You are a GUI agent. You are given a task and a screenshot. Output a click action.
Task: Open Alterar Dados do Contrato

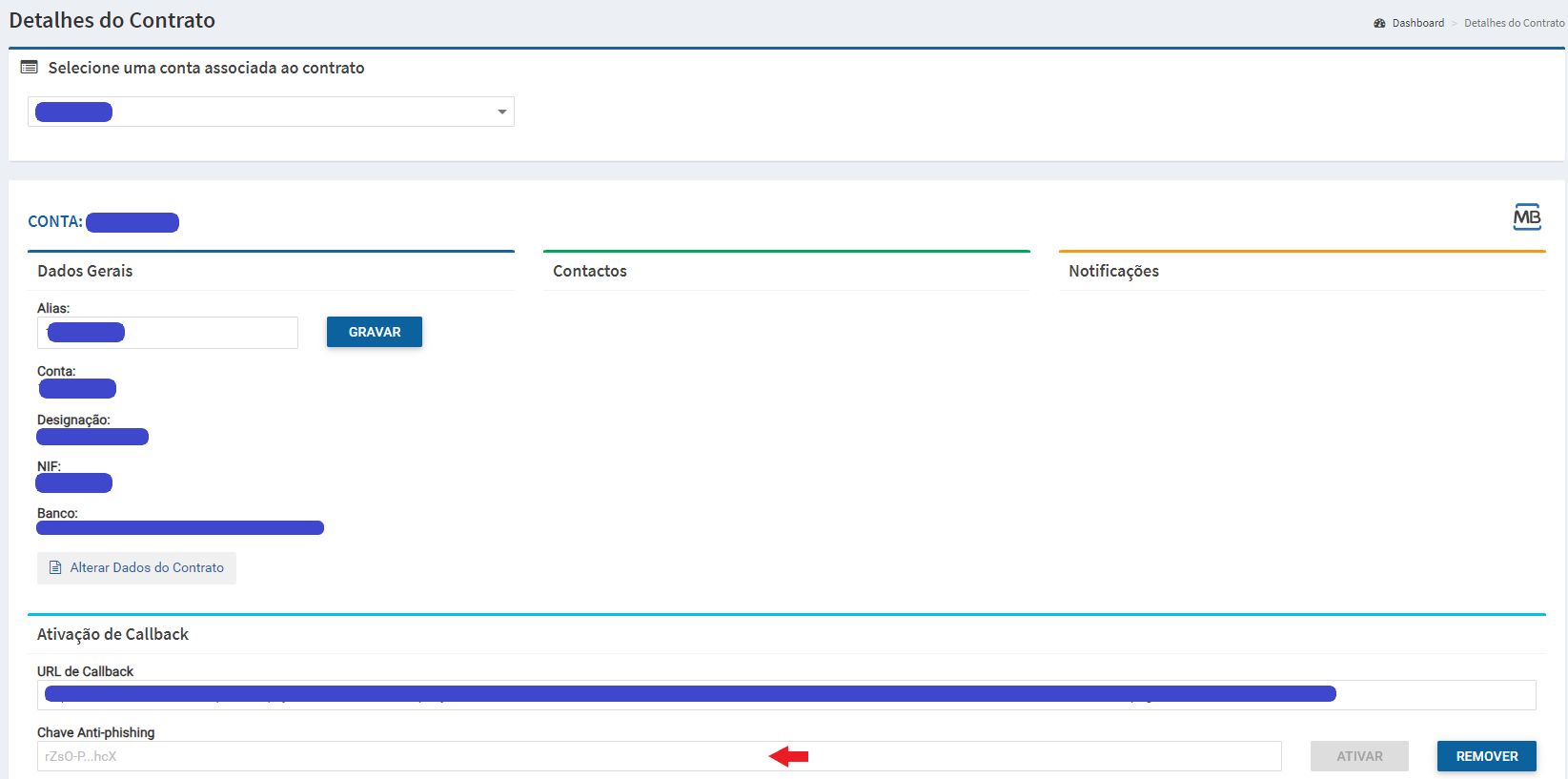(136, 567)
